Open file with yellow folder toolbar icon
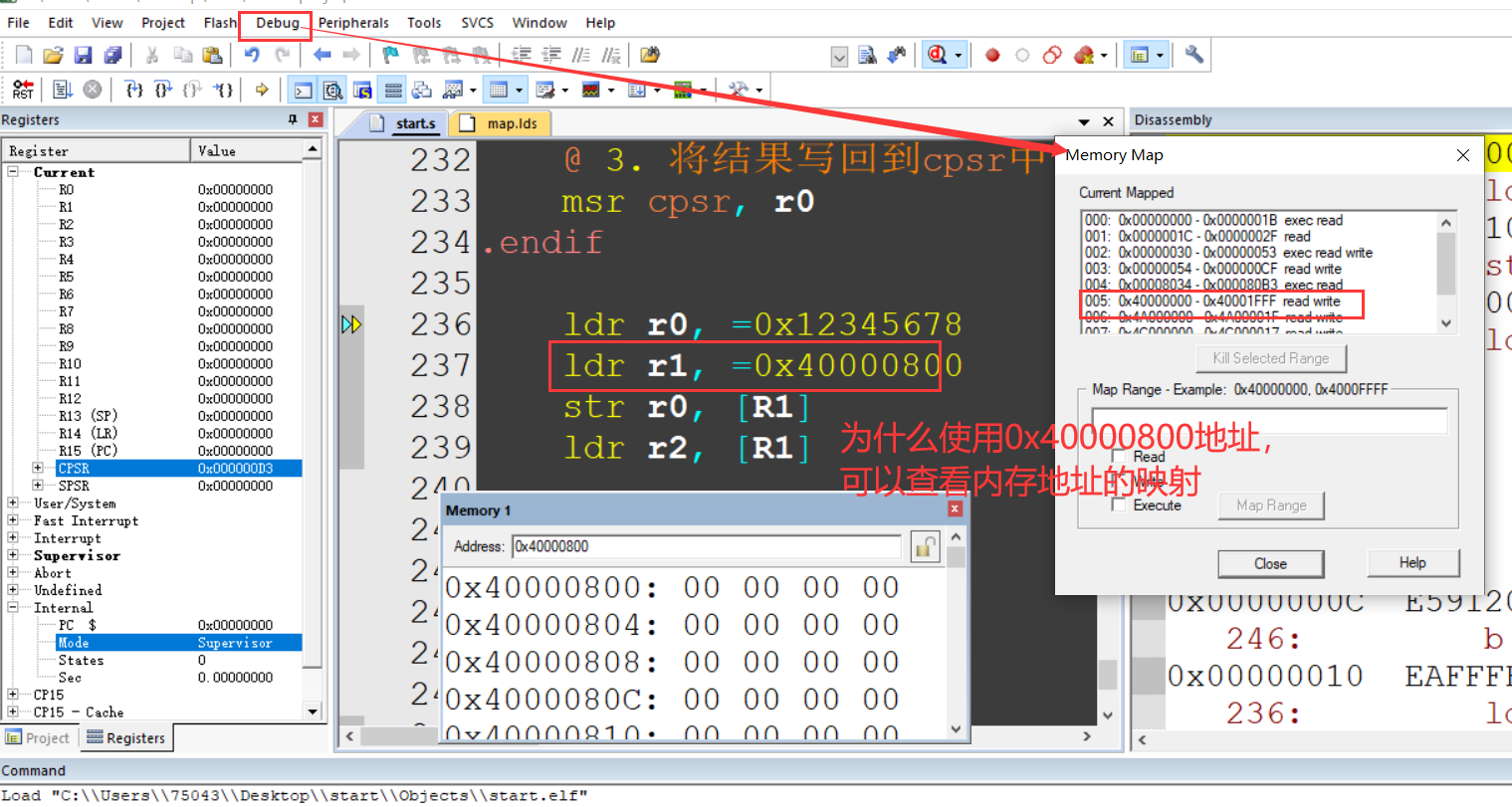This screenshot has height=807, width=1512. point(650,56)
